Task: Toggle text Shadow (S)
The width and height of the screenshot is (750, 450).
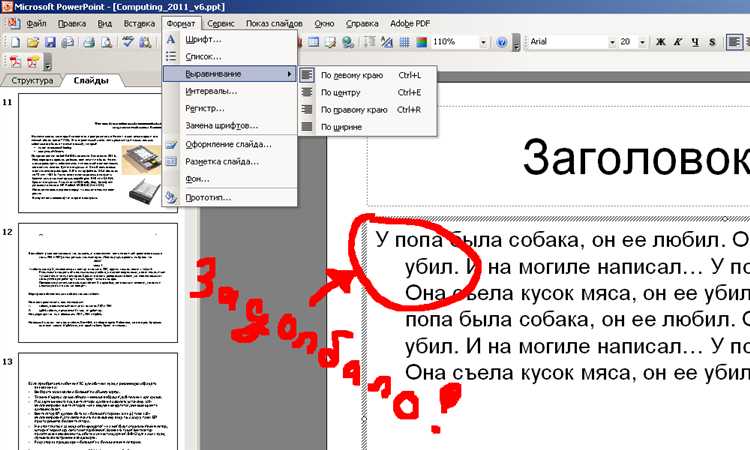Action: [712, 42]
